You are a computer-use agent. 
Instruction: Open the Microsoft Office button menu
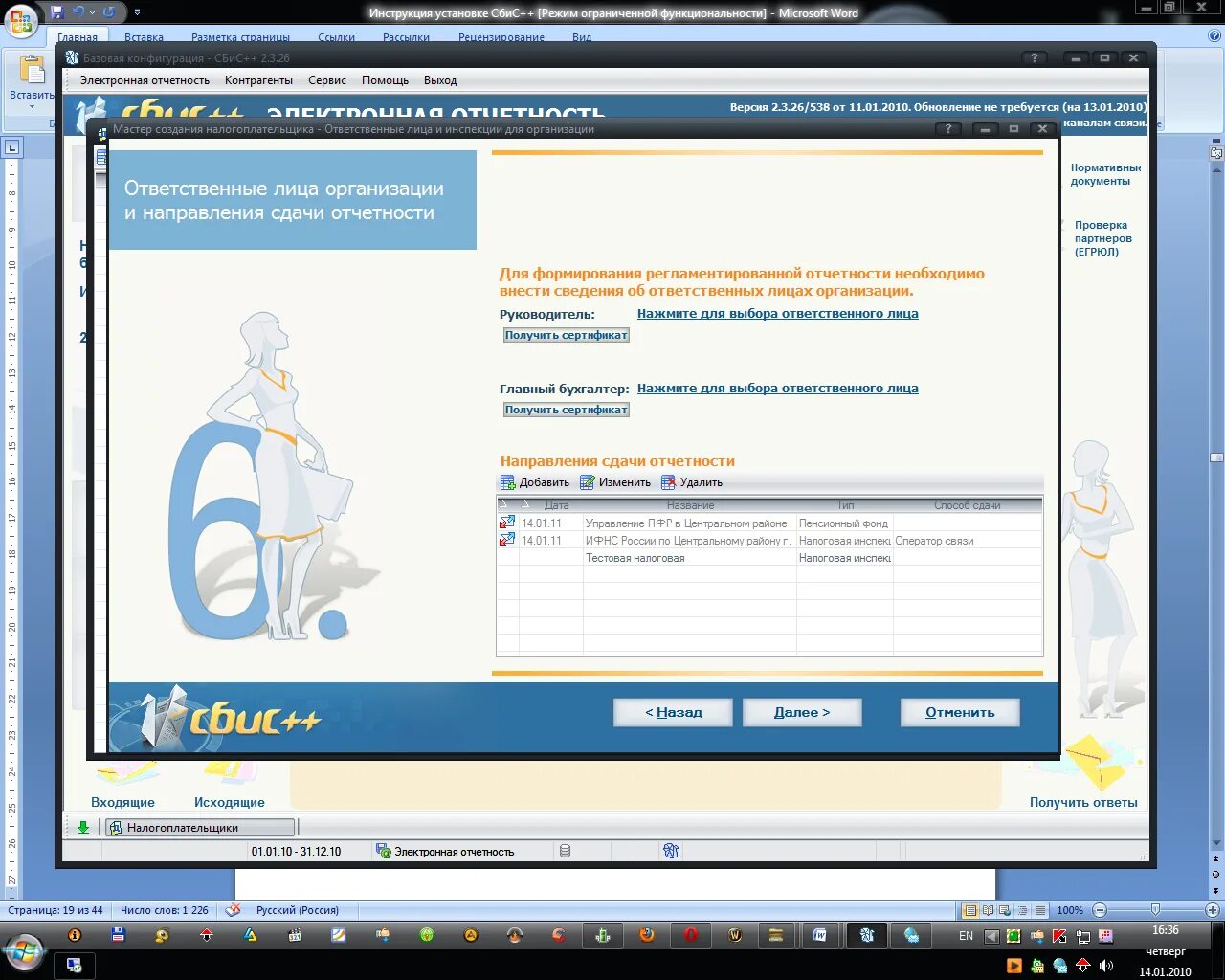point(20,19)
